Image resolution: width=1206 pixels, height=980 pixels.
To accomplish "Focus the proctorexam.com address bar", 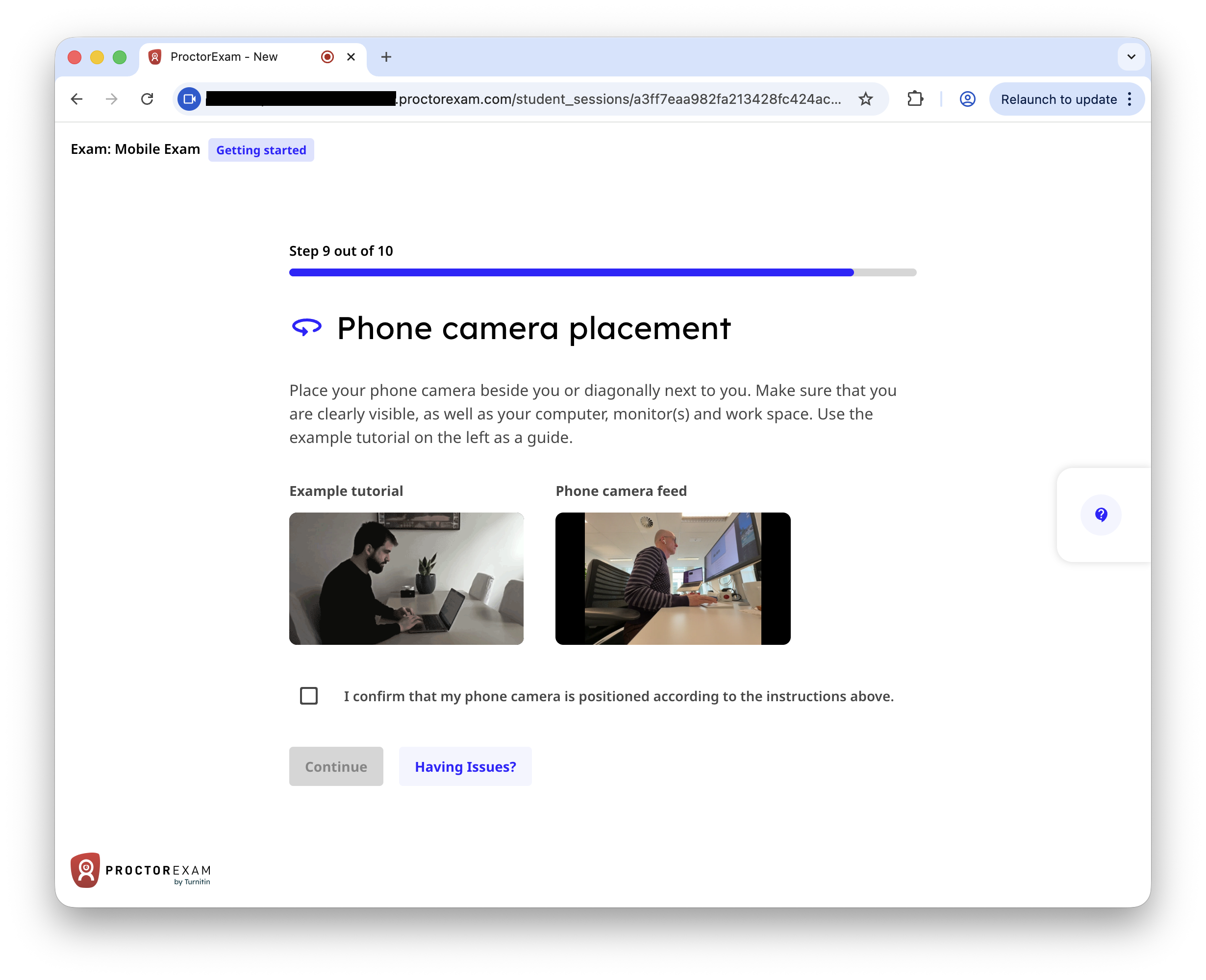I will point(531,99).
